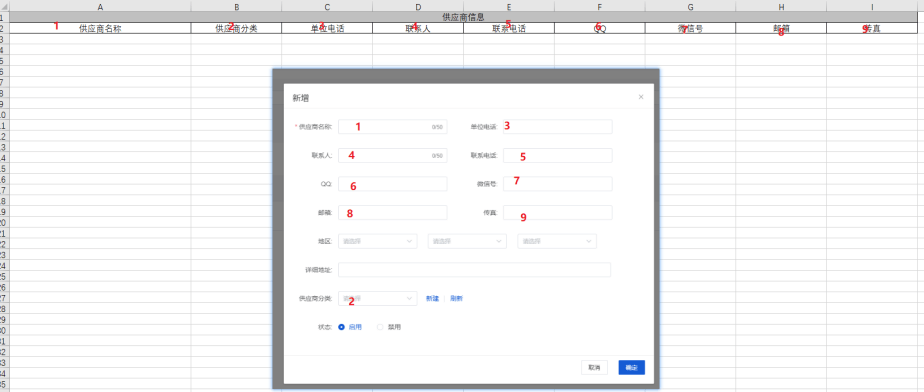Viewport: 924px width, 392px height.
Task: Select spreadsheet column header C
Action: [x=327, y=6]
